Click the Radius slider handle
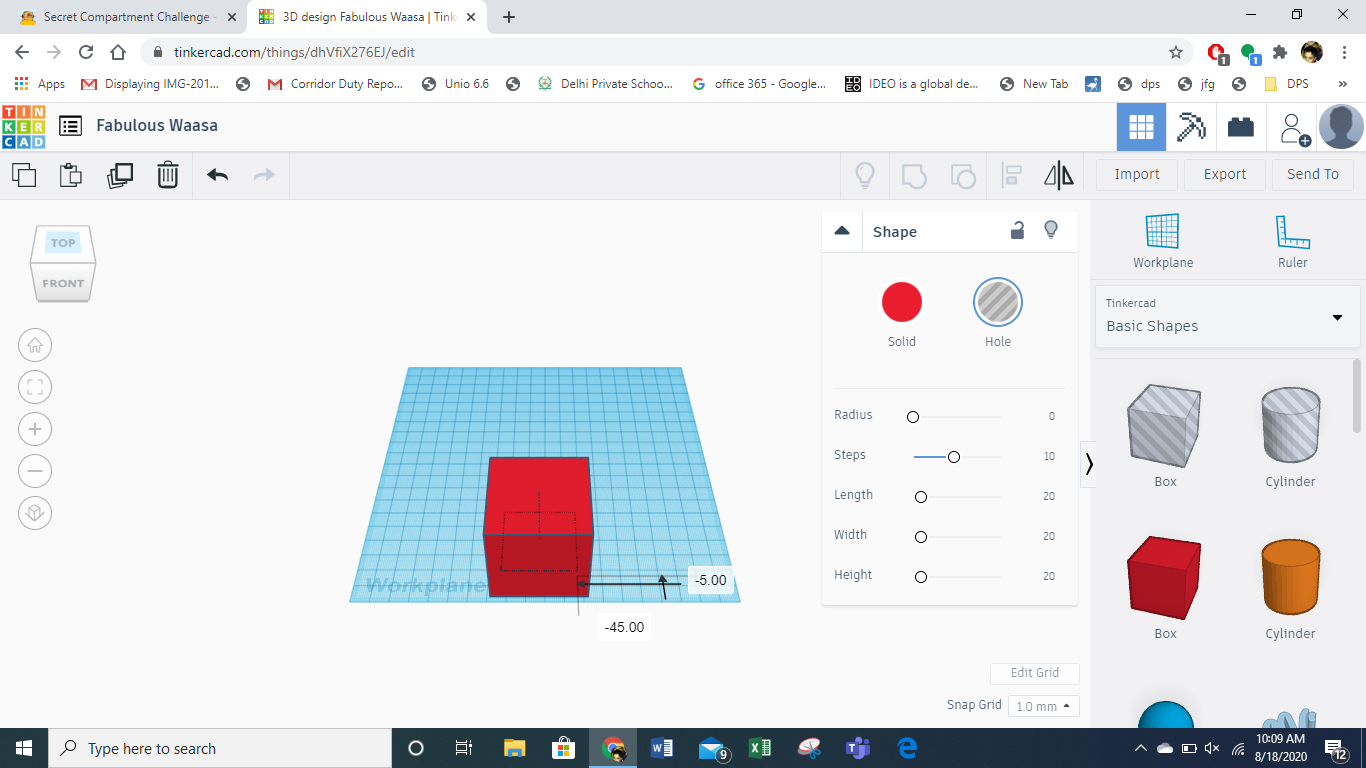This screenshot has height=768, width=1366. point(913,417)
